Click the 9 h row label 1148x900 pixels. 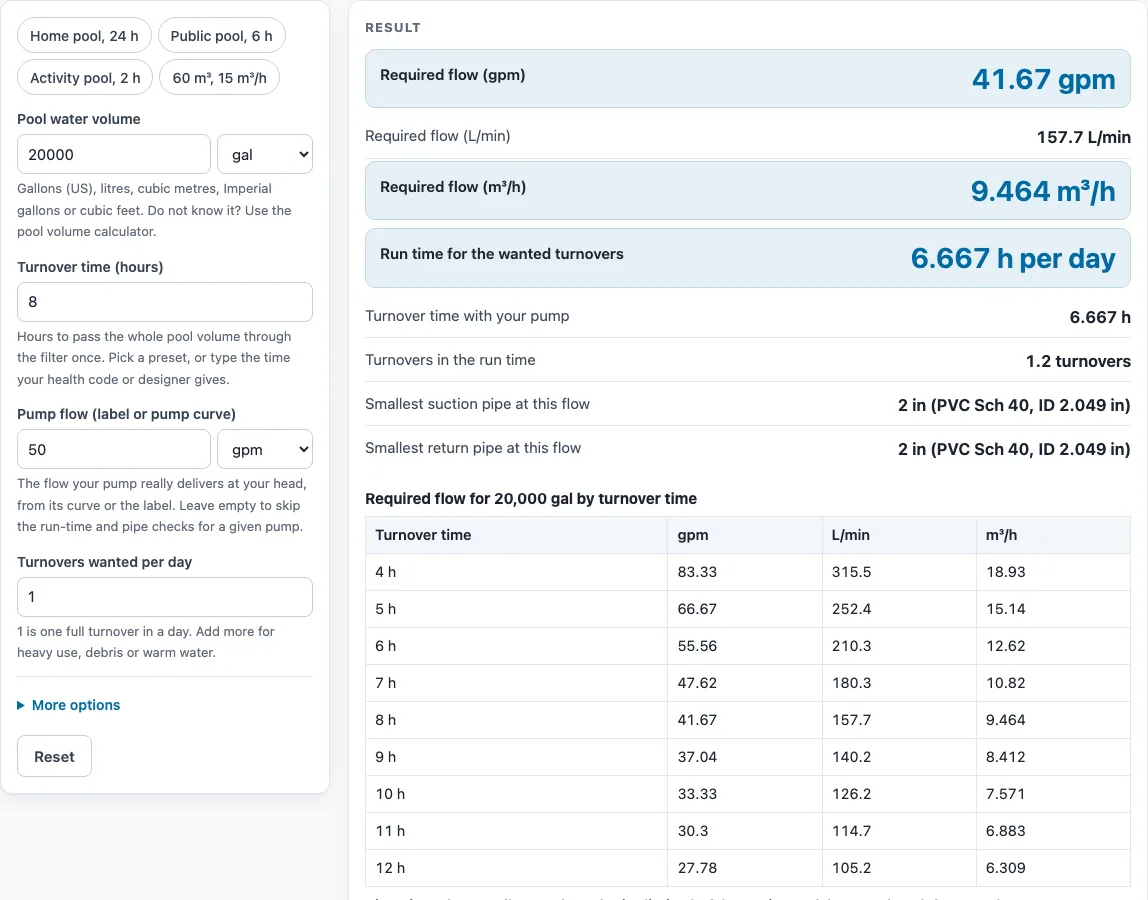[x=516, y=757]
